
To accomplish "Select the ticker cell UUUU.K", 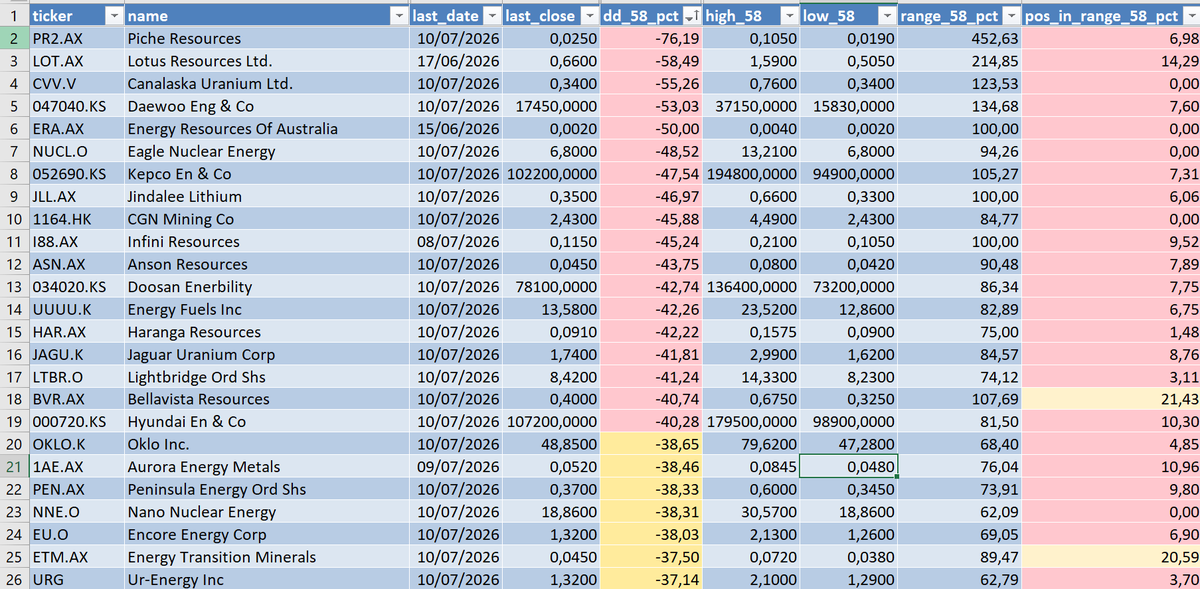I will [77, 309].
